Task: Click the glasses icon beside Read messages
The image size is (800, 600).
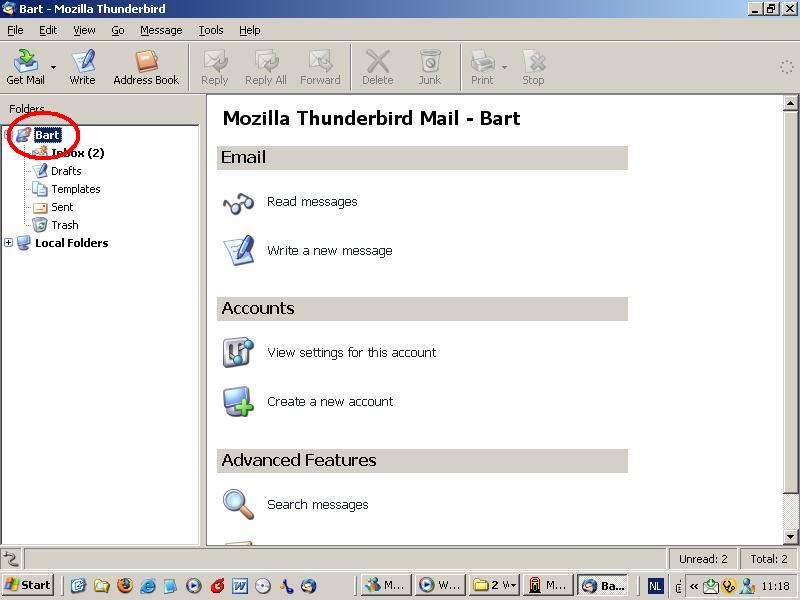Action: (x=238, y=204)
